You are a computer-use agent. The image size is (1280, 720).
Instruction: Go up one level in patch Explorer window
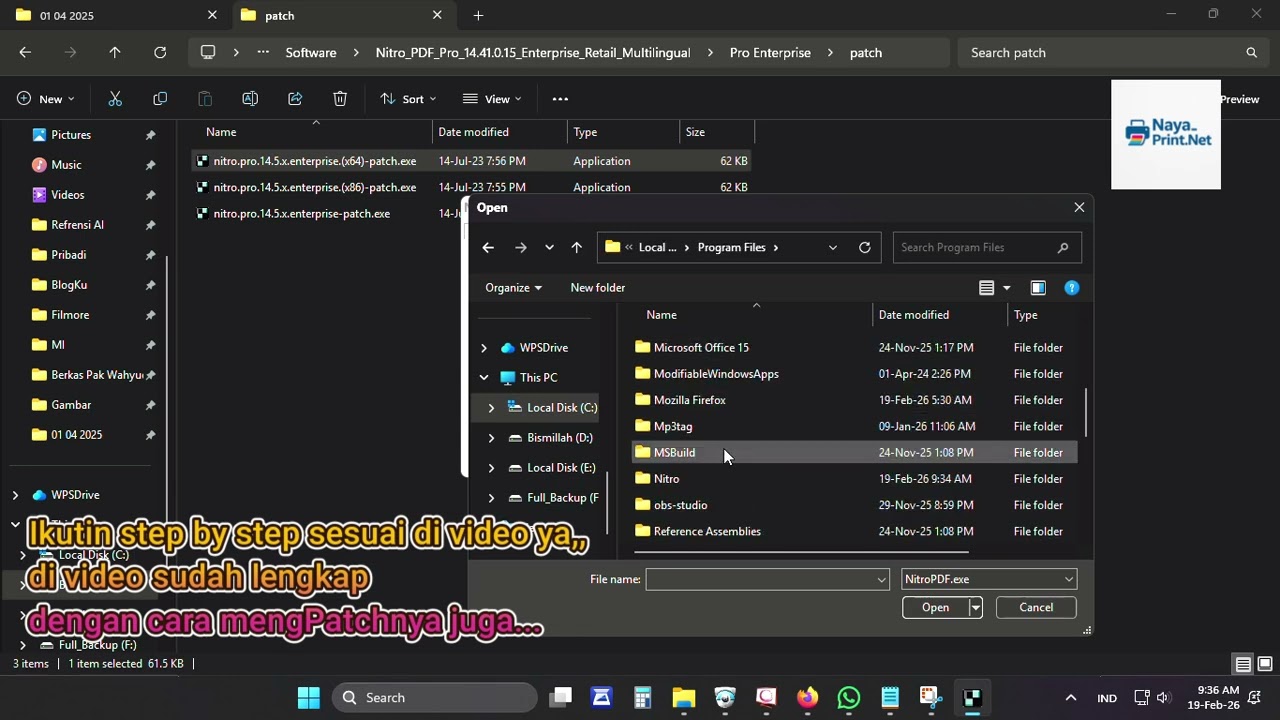[115, 52]
